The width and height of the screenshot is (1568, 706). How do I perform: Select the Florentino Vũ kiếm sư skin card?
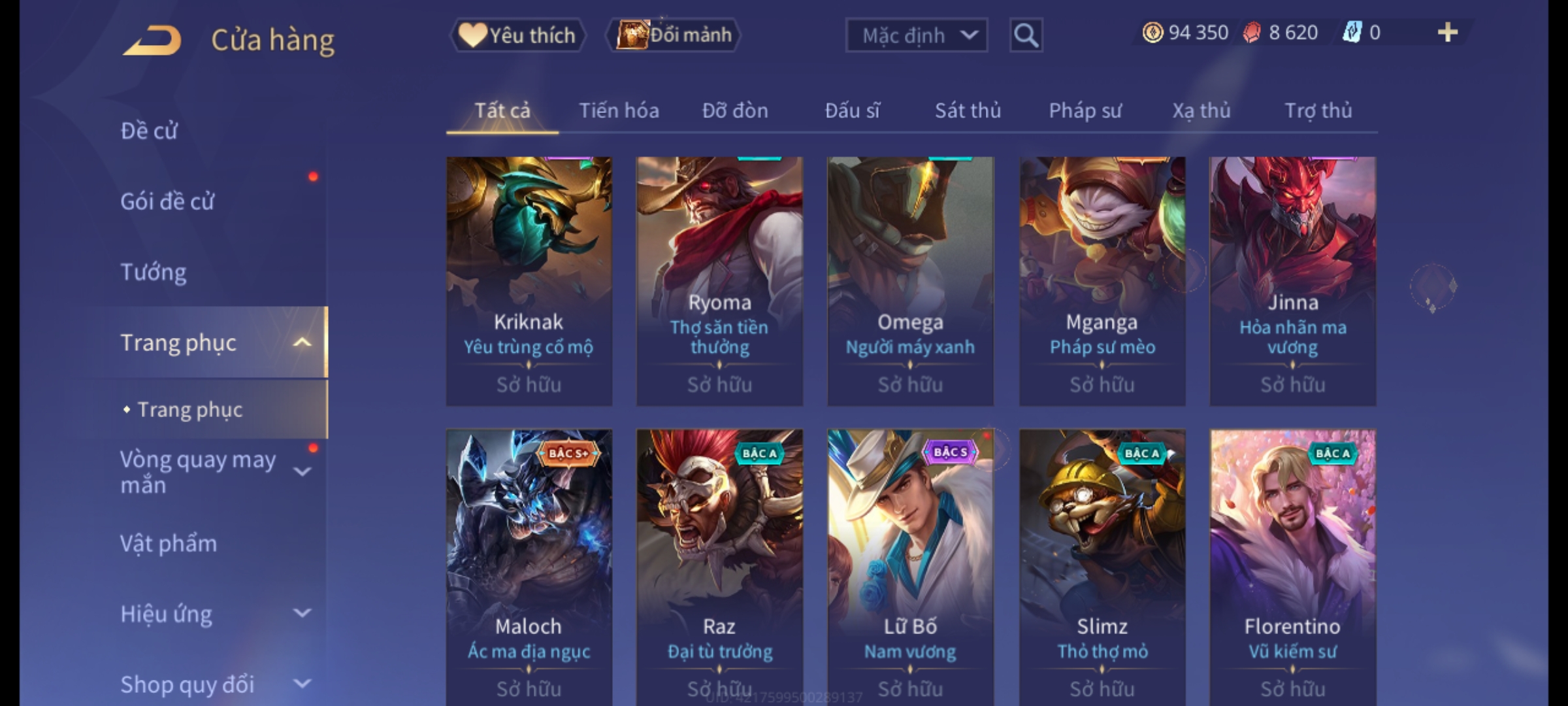[x=1293, y=567]
